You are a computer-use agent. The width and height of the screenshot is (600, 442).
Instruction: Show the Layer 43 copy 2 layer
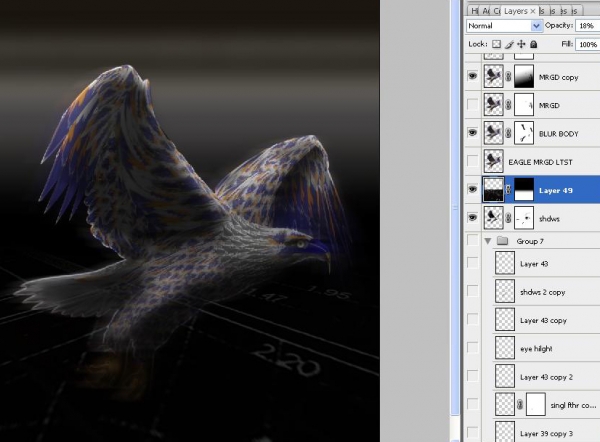click(473, 376)
